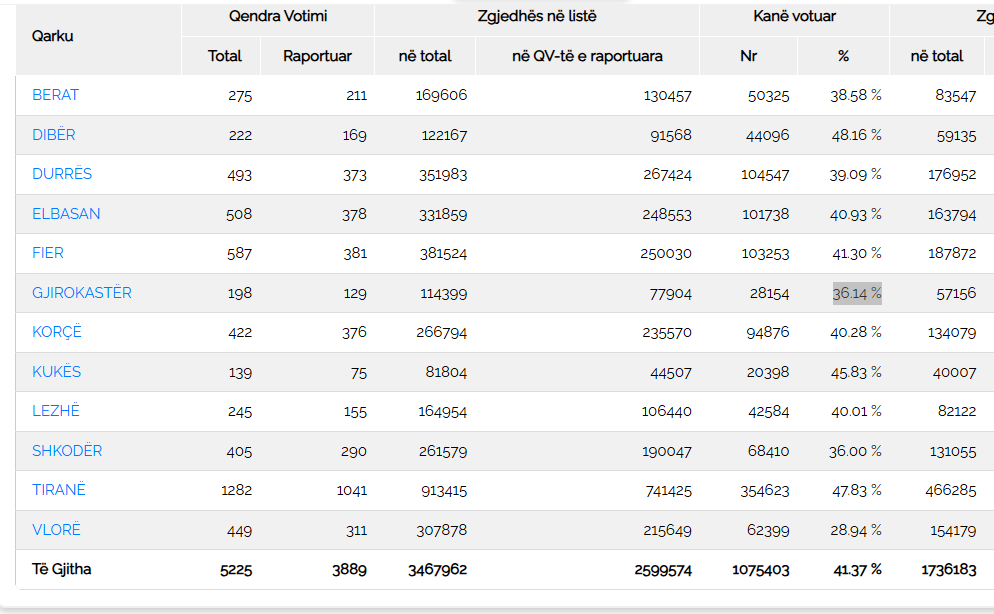The image size is (994, 614).
Task: Click the TIRANË link
Action: pyautogui.click(x=59, y=490)
